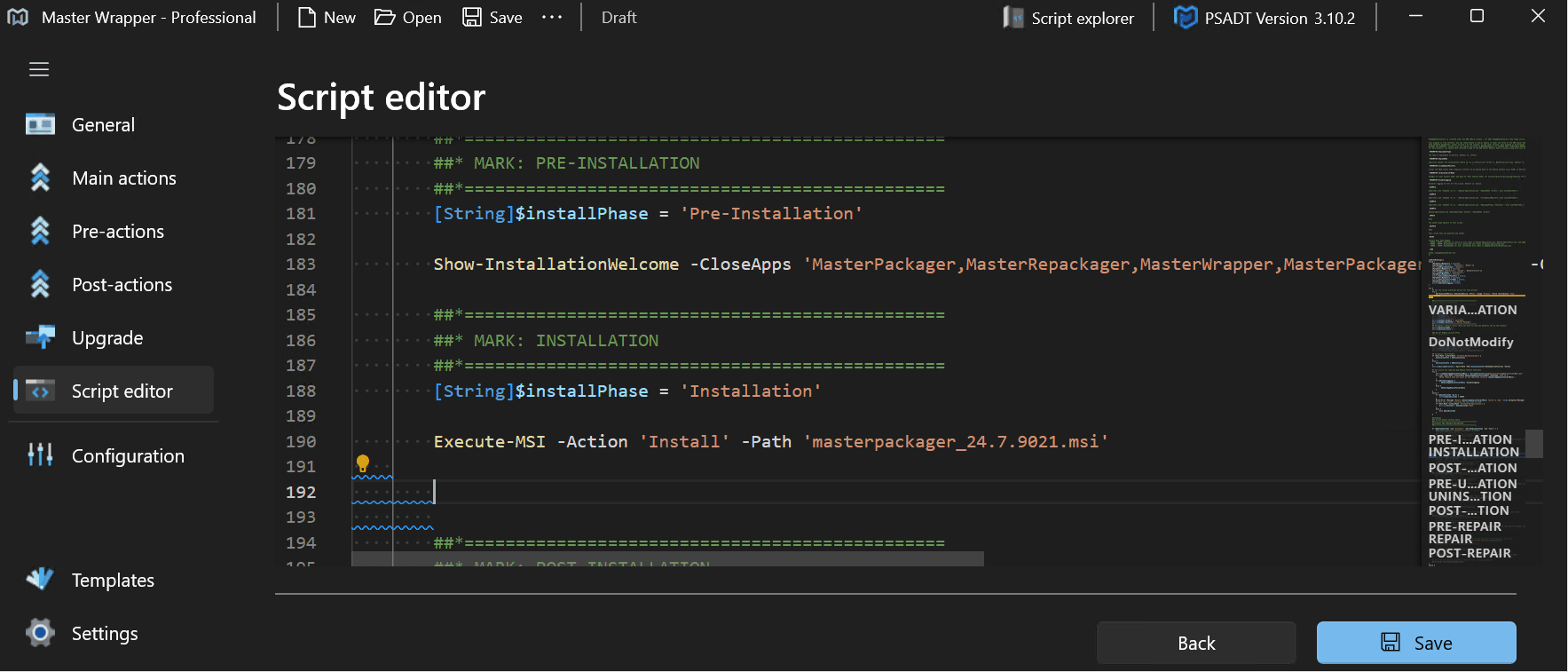1568x672 pixels.
Task: Click the Master Wrapper app logo icon
Action: pos(18,17)
